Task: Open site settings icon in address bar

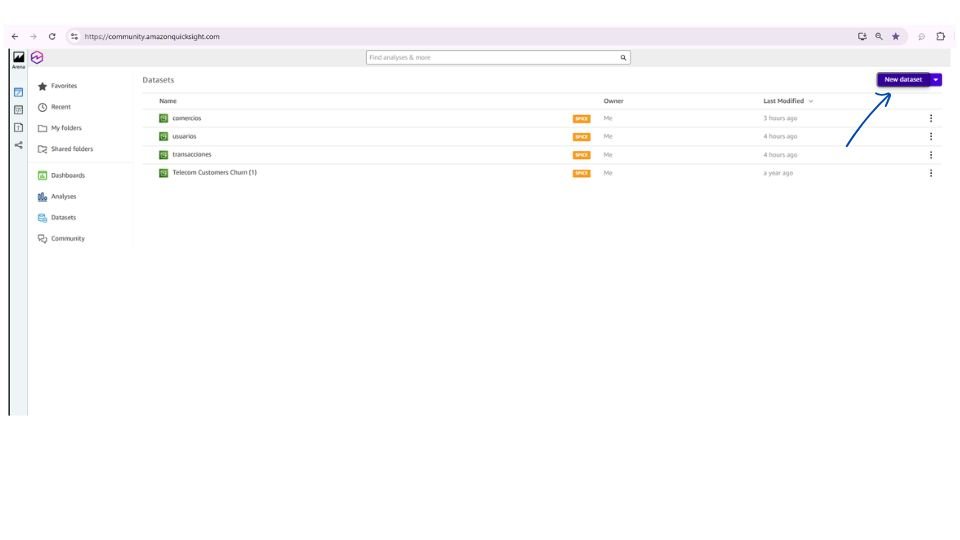Action: pos(74,37)
